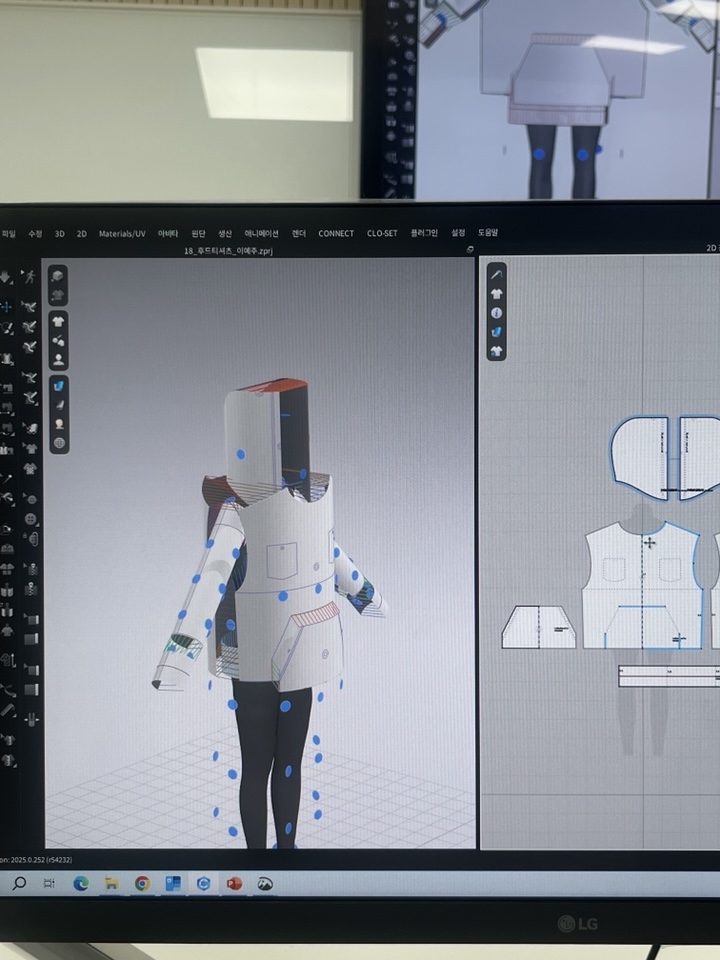Screen dimensions: 720x960
Task: Open the 아바타 (Avatar) menu
Action: tap(168, 233)
